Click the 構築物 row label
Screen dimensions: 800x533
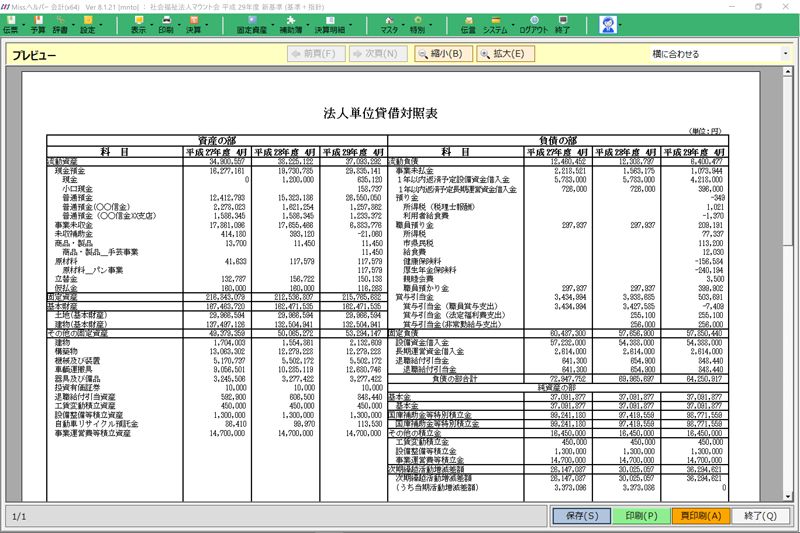point(66,351)
